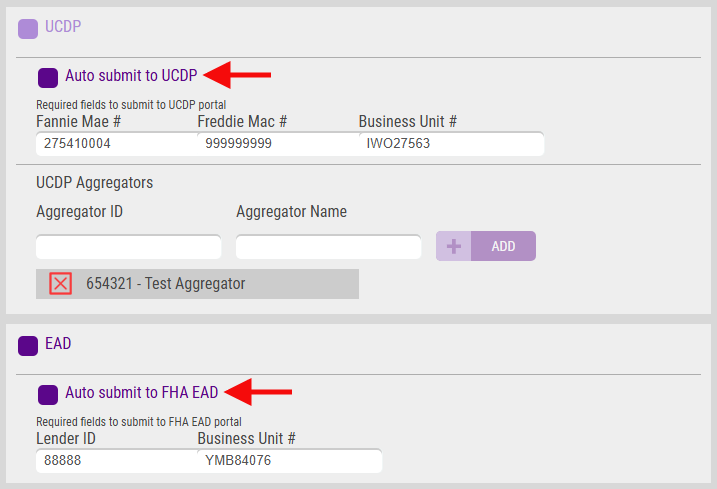717x489 pixels.
Task: Click the EAD section heading
Action: point(58,344)
